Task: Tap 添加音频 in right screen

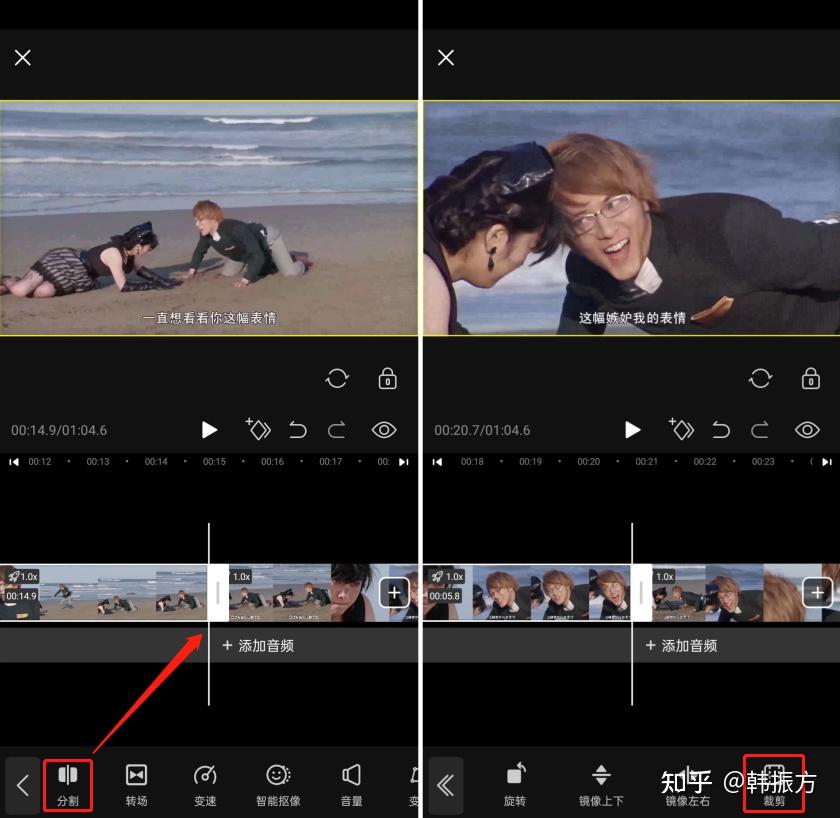Action: [x=681, y=646]
